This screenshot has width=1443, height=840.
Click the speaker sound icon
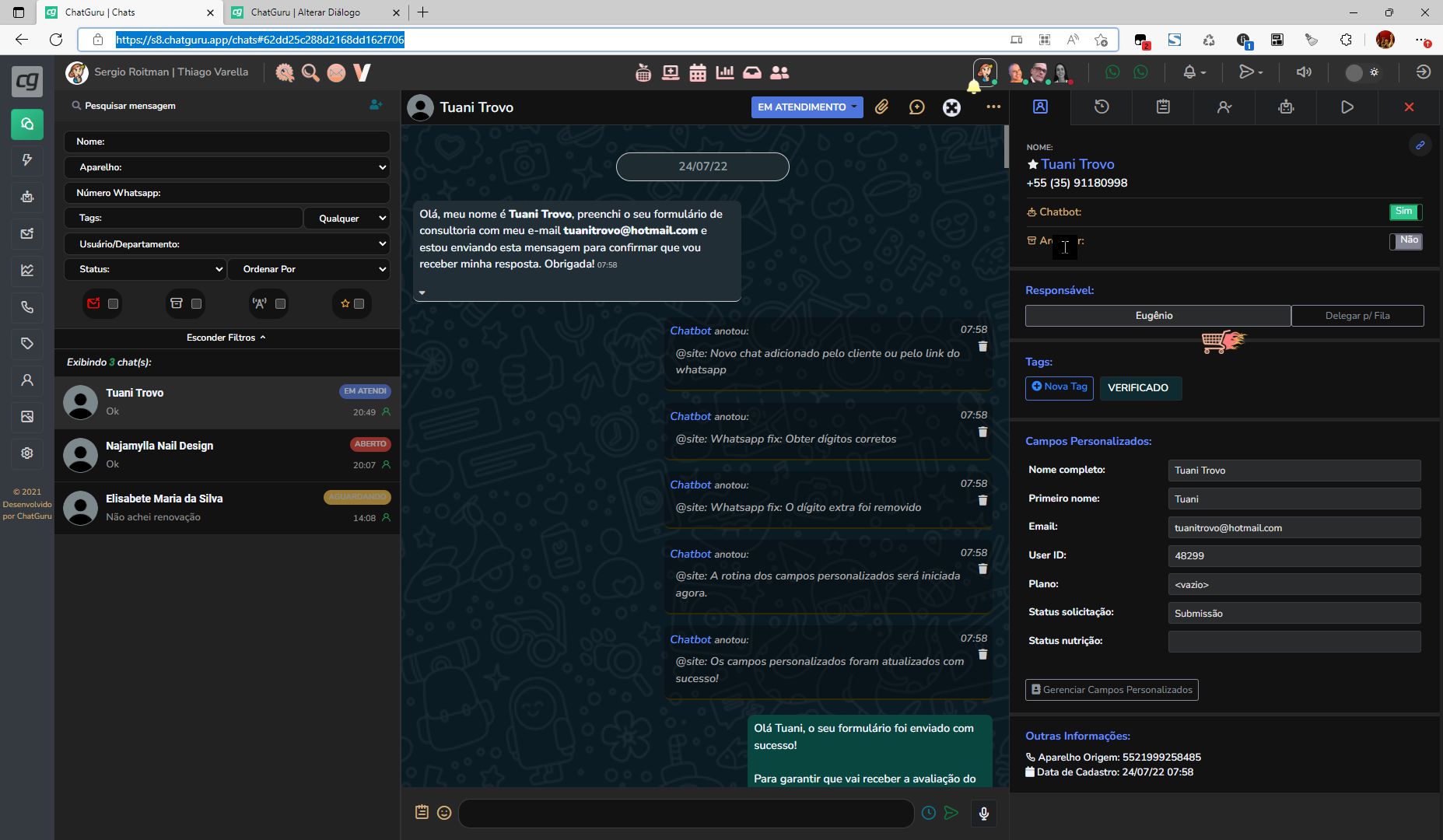coord(1304,72)
